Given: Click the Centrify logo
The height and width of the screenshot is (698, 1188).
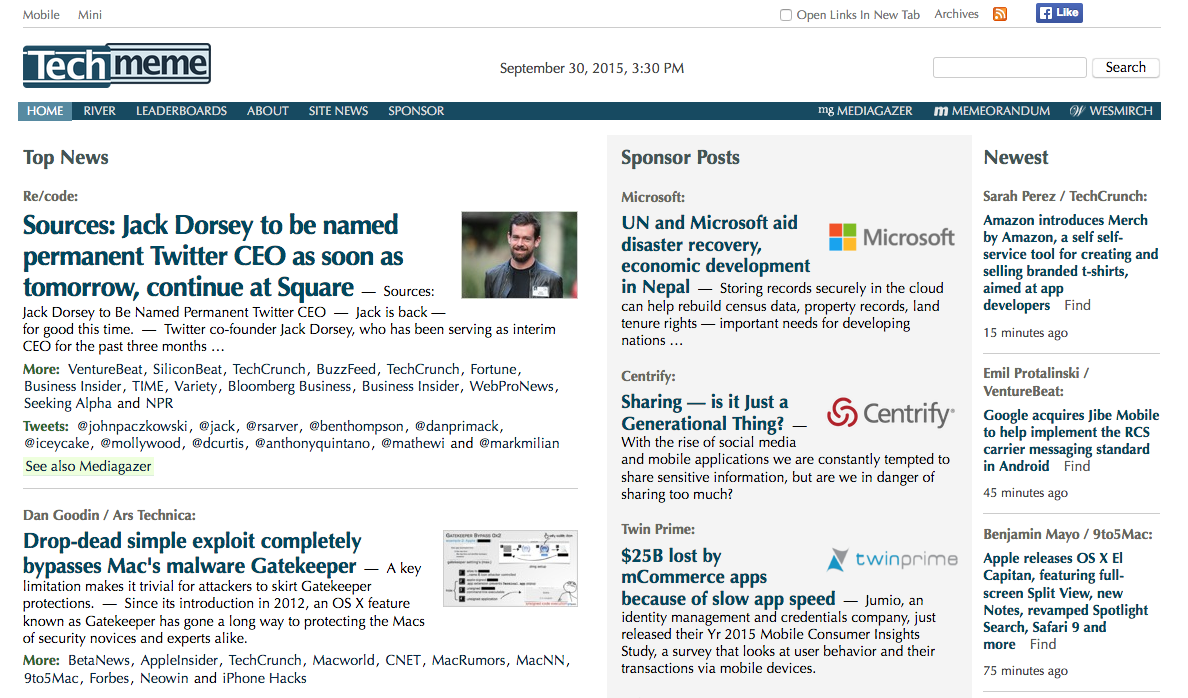Looking at the screenshot, I should point(889,411).
